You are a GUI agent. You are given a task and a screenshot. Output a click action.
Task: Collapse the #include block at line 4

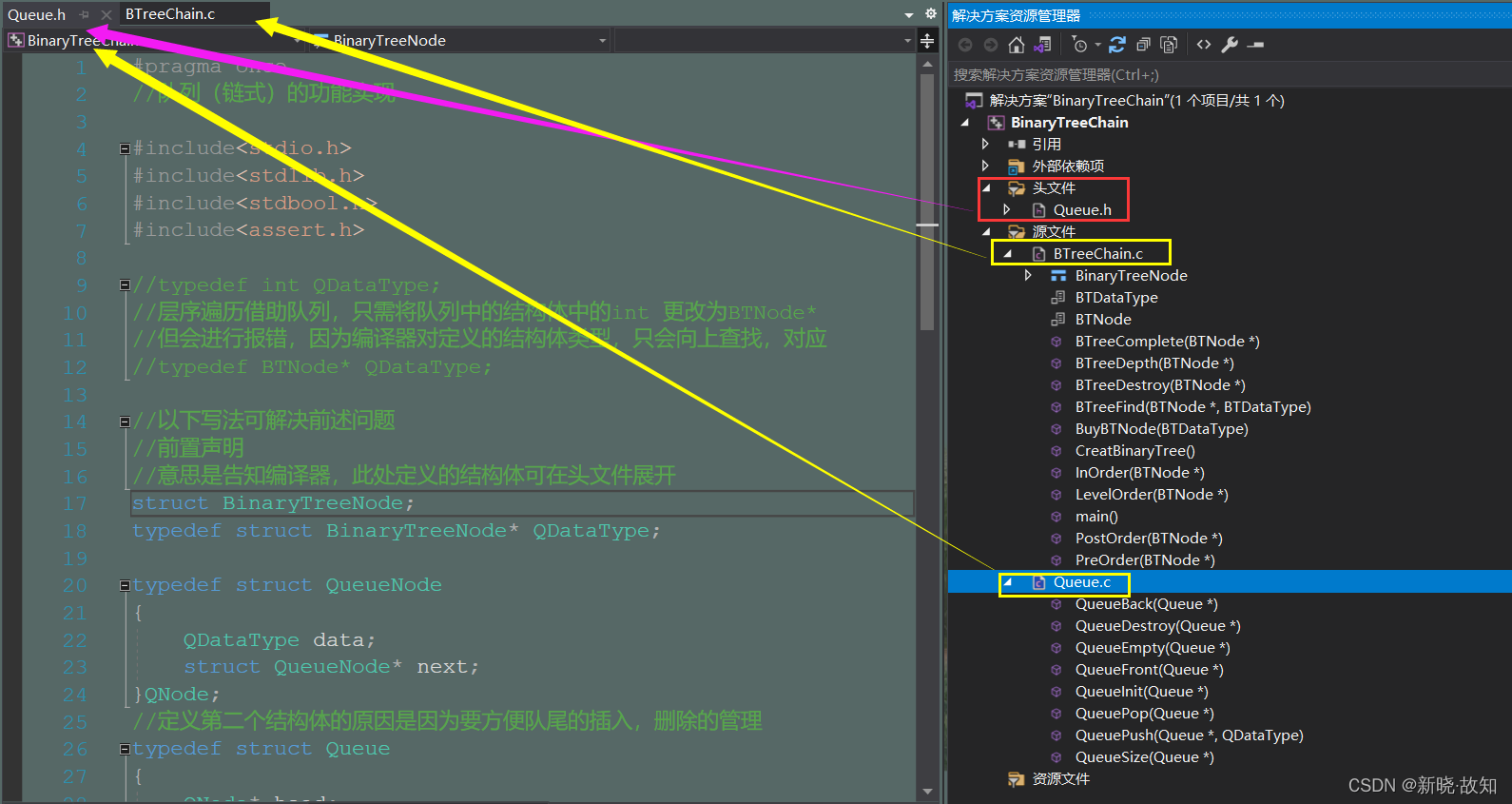[125, 148]
